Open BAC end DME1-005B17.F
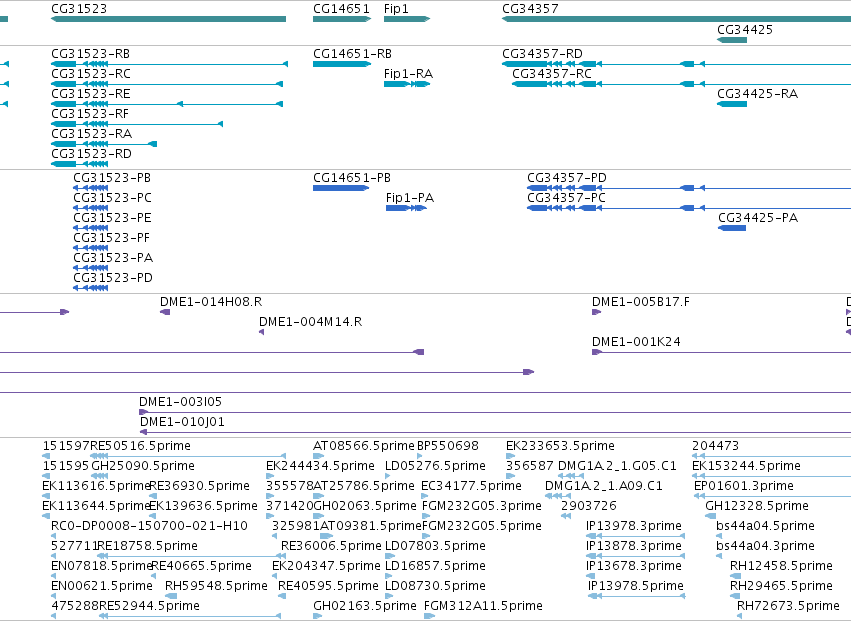The height and width of the screenshot is (621, 851). (596, 312)
